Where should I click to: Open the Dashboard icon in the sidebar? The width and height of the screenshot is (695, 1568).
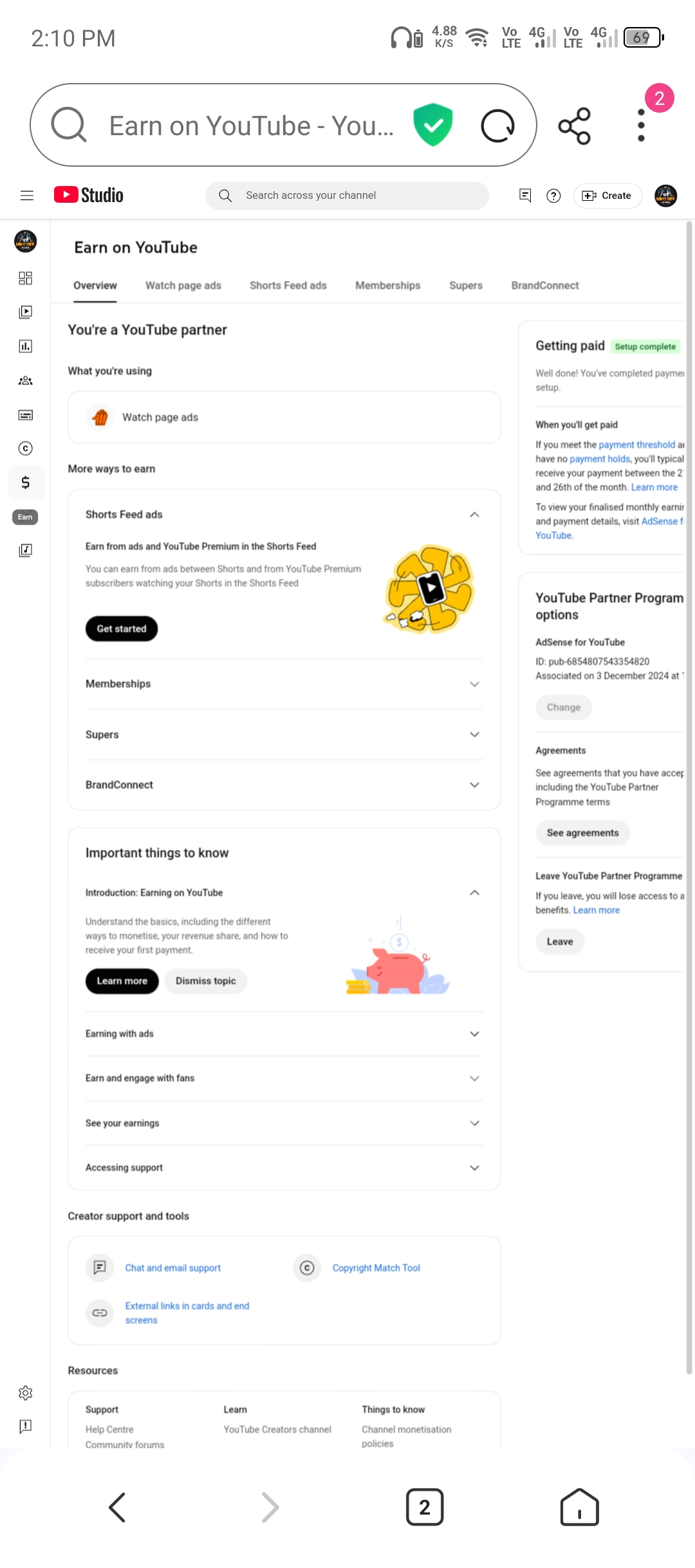click(x=25, y=278)
